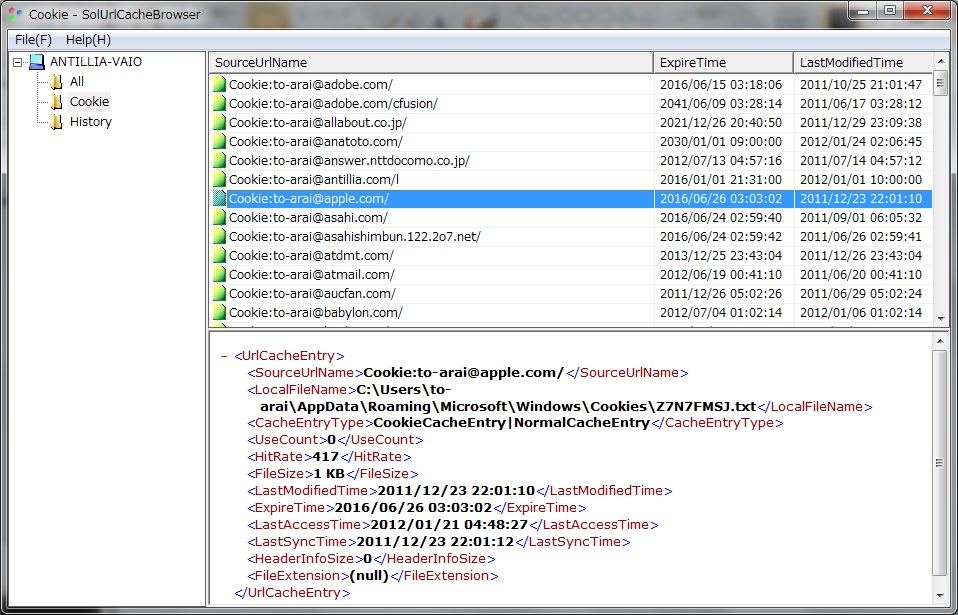This screenshot has height=615, width=958.
Task: Select the Cookie folder icon in tree
Action: [x=56, y=102]
